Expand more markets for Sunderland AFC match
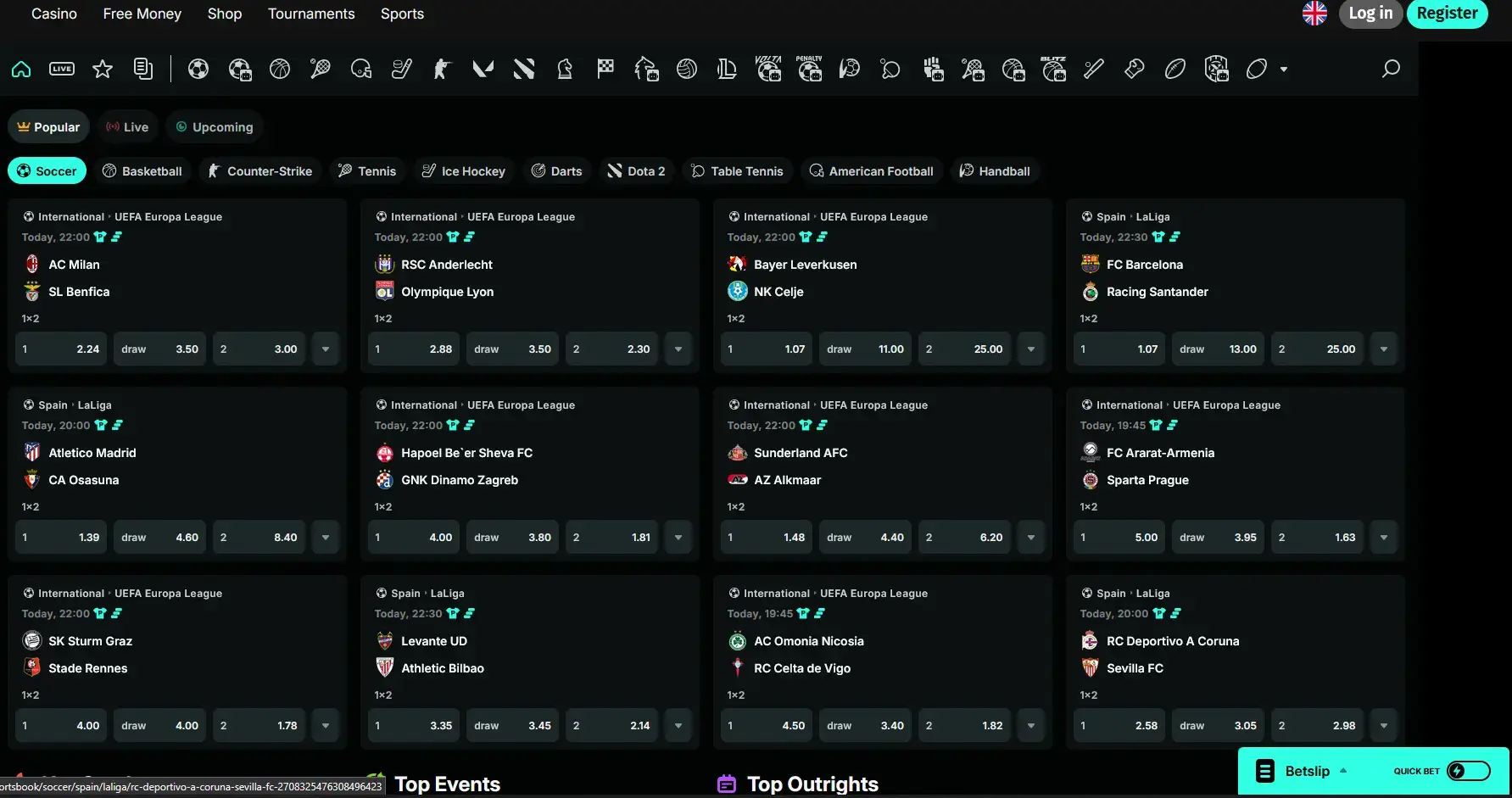This screenshot has height=798, width=1512. [x=1031, y=538]
